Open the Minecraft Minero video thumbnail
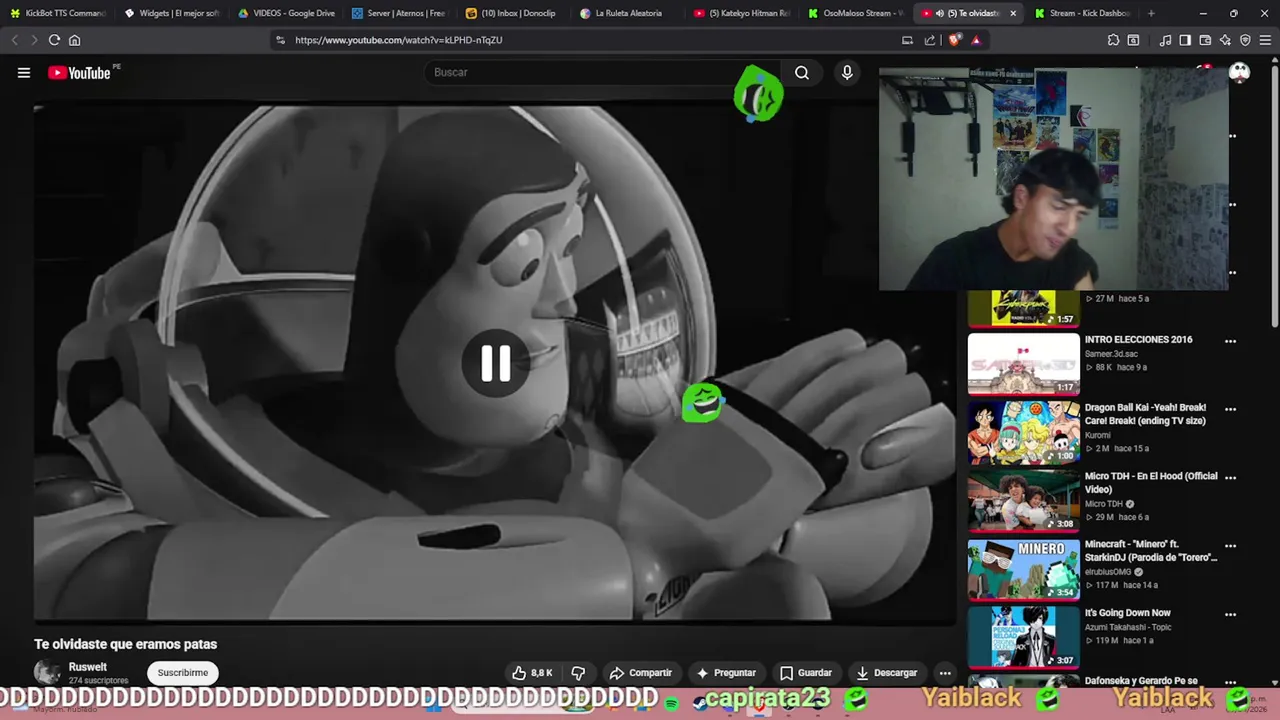This screenshot has height=720, width=1280. coord(1023,569)
